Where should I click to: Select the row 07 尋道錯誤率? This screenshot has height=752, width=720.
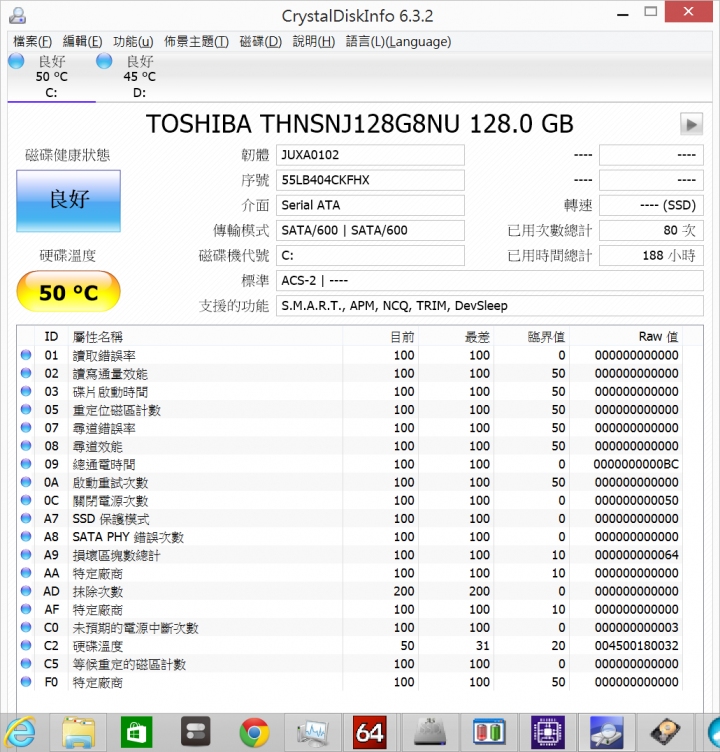tap(350, 428)
